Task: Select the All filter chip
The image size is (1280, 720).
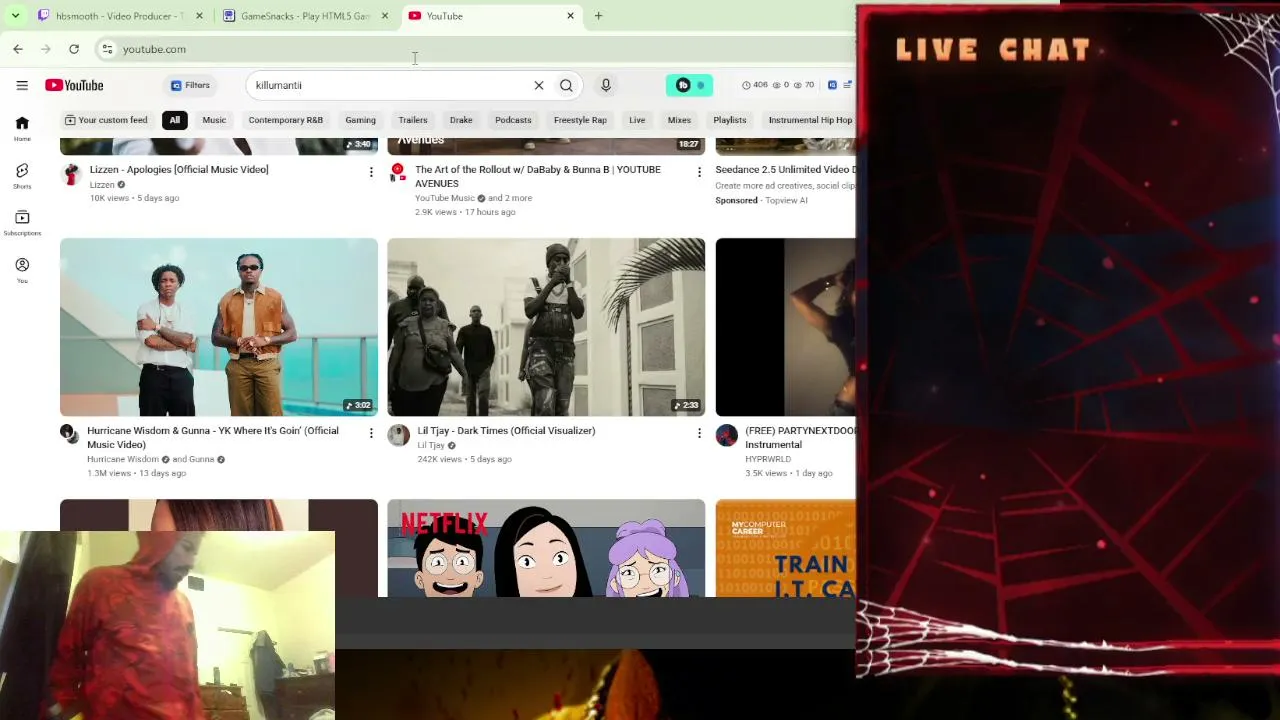Action: [x=174, y=120]
